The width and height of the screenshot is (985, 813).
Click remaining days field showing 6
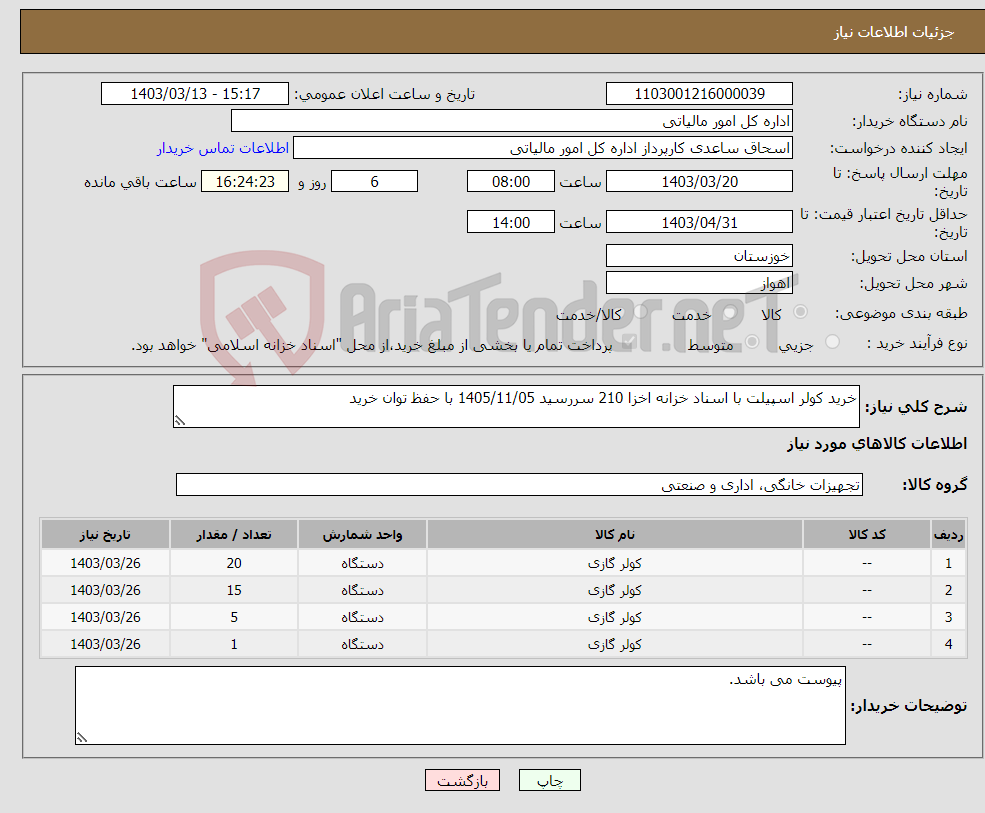click(374, 182)
